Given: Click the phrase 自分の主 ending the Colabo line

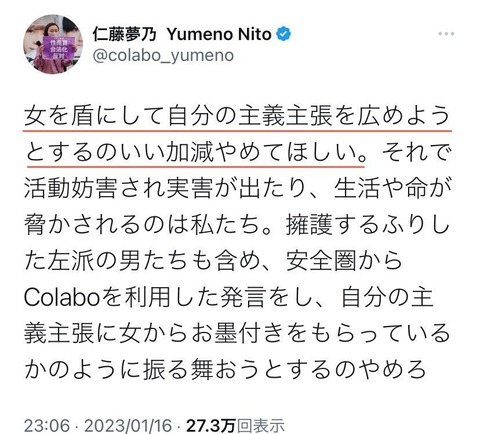Looking at the screenshot, I should click(x=387, y=298).
